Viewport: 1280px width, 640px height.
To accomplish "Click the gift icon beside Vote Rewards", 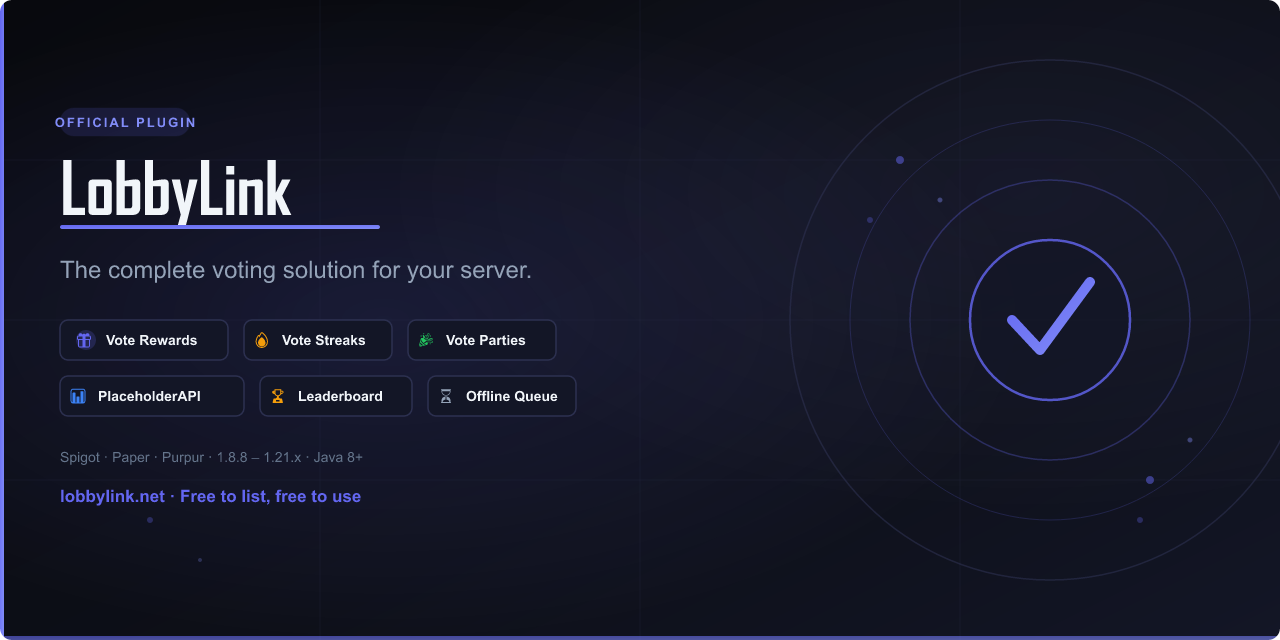I will click(84, 340).
